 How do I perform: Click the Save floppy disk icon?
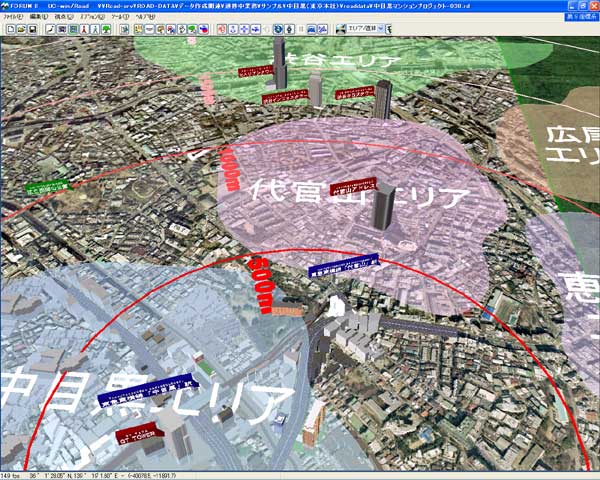33,29
